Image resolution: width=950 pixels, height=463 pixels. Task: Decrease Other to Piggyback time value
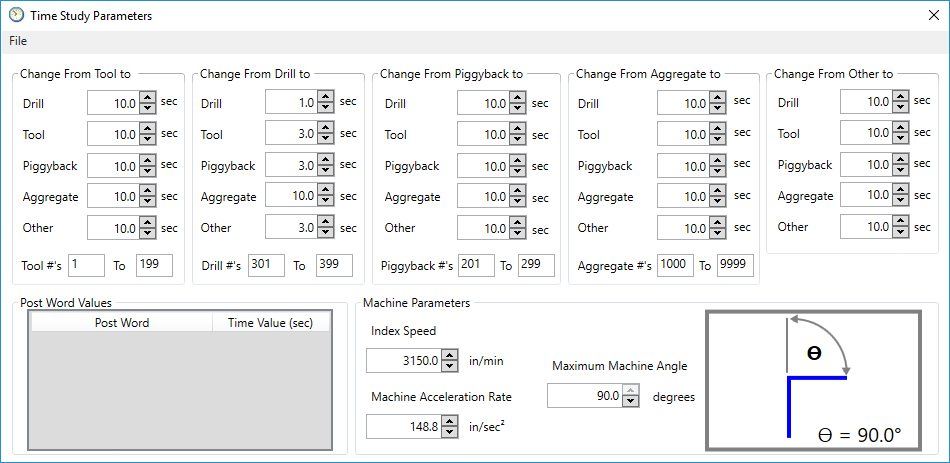tap(899, 171)
